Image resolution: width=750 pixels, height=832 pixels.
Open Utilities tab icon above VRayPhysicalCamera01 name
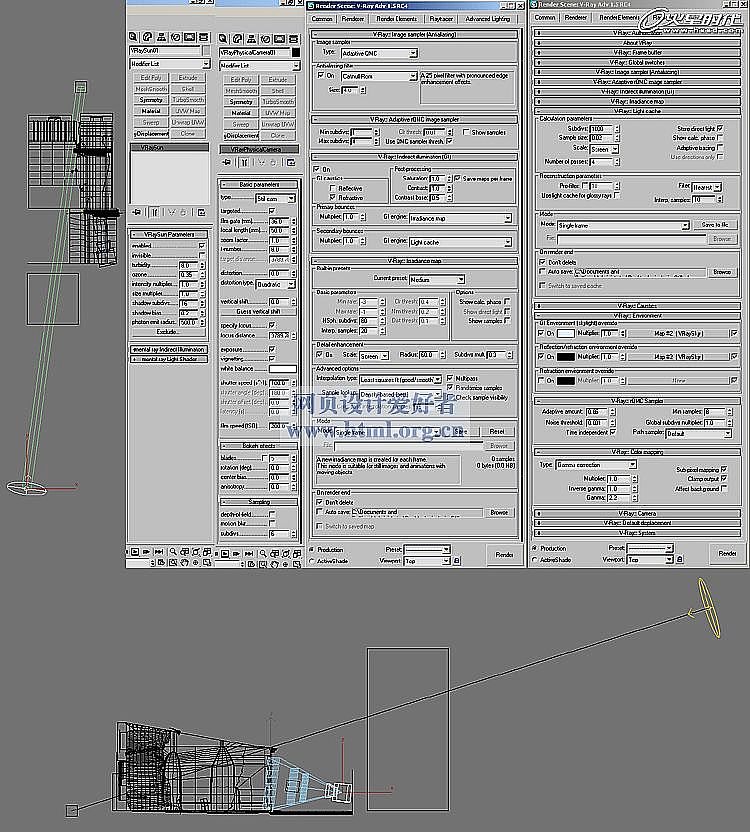coord(294,39)
